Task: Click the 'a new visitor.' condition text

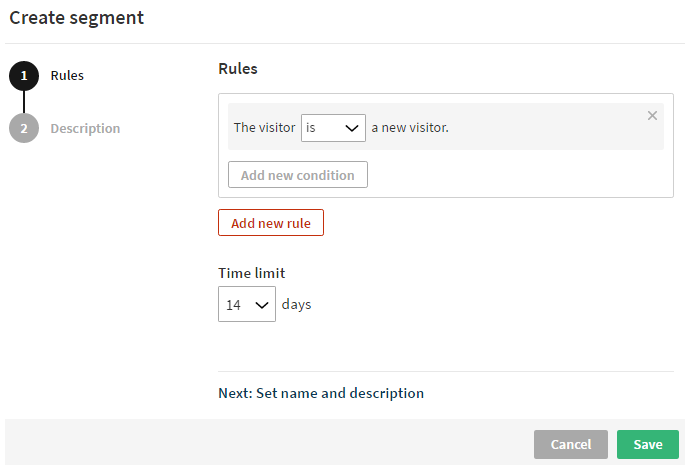Action: [410, 128]
